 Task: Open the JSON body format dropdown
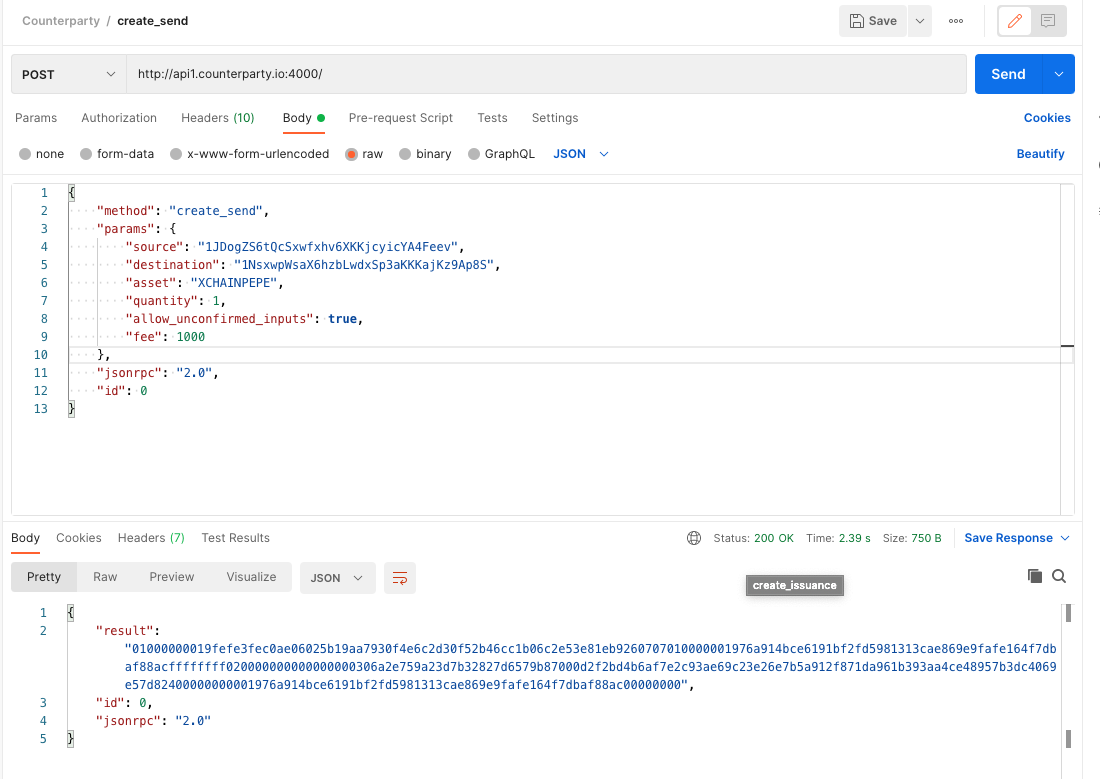pyautogui.click(x=580, y=154)
